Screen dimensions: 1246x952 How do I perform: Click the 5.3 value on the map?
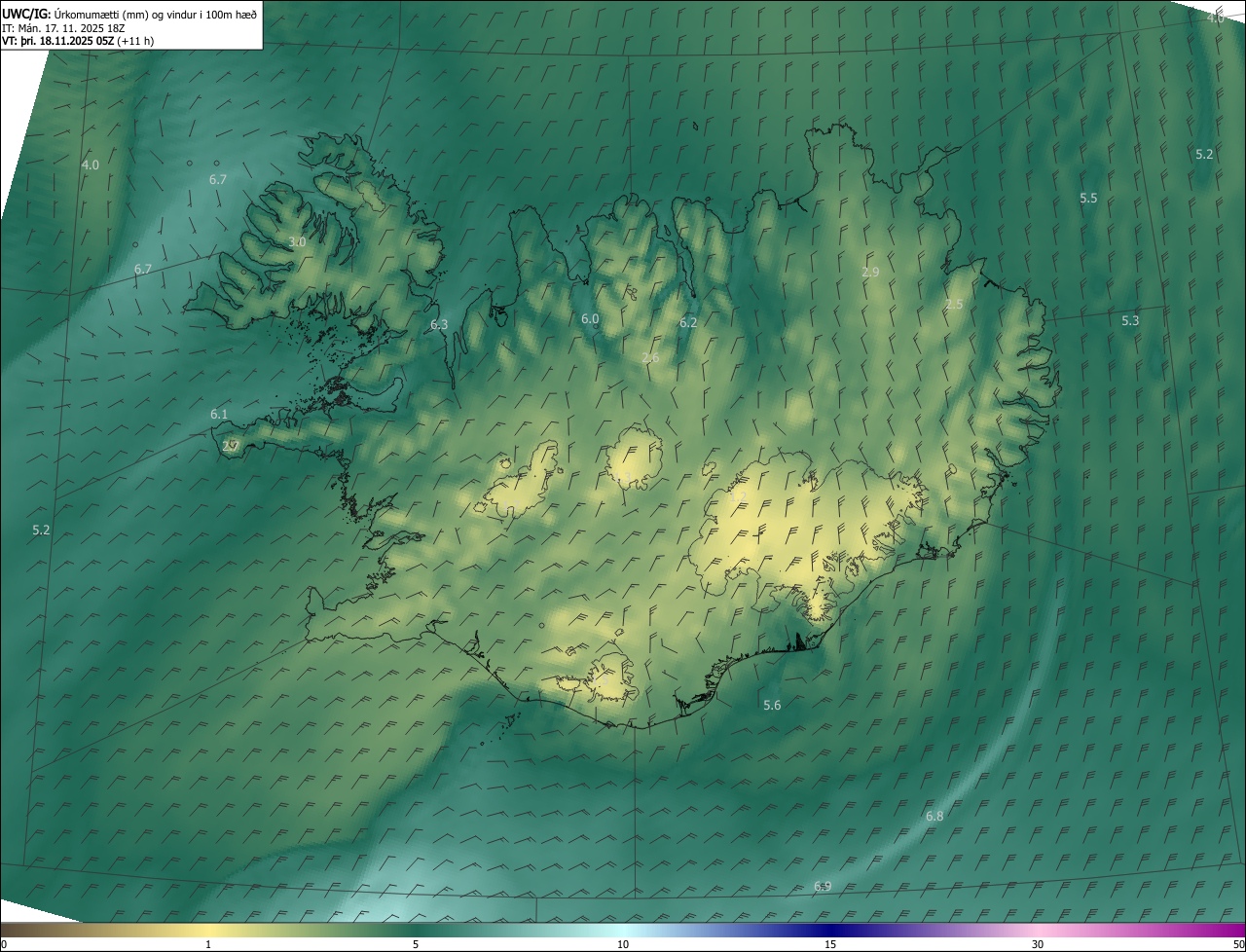pos(1129,321)
